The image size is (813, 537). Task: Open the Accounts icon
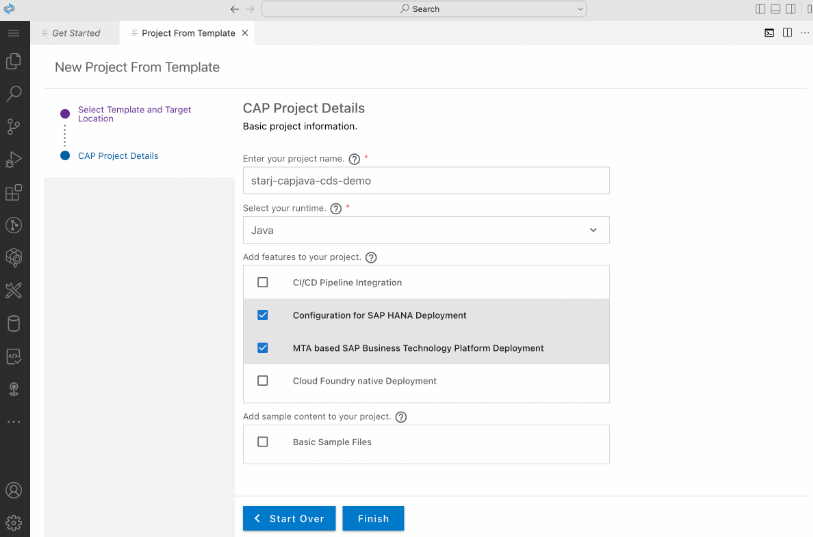click(13, 490)
